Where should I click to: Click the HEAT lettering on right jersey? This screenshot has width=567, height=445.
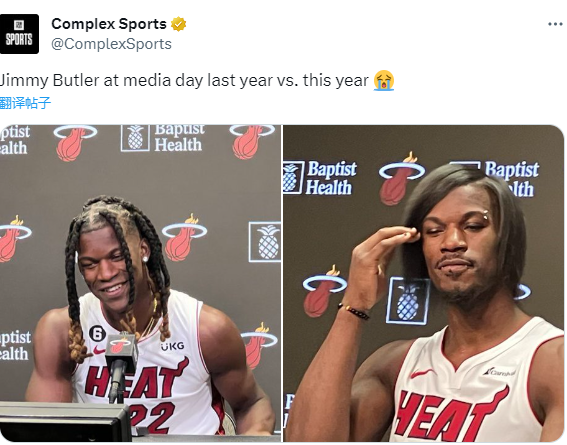451,413
